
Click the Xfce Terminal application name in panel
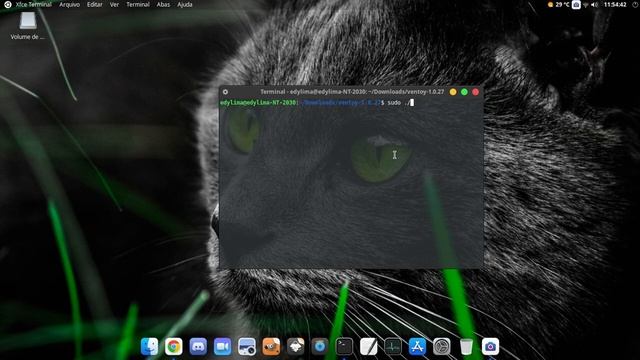33,4
